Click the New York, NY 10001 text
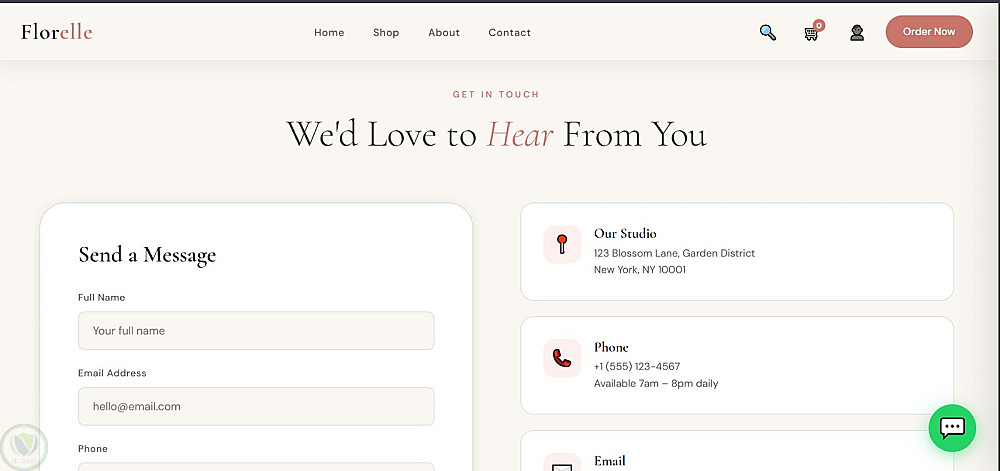1000x471 pixels. [640, 270]
